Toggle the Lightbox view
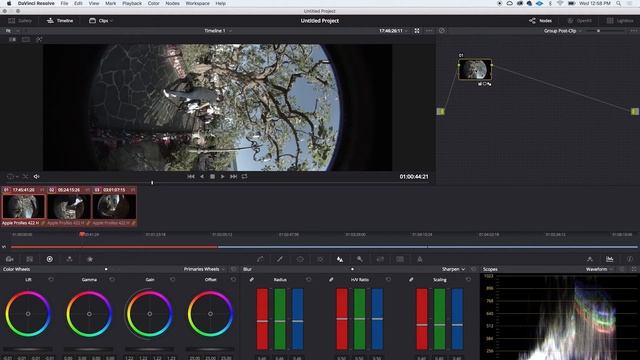 [620, 20]
